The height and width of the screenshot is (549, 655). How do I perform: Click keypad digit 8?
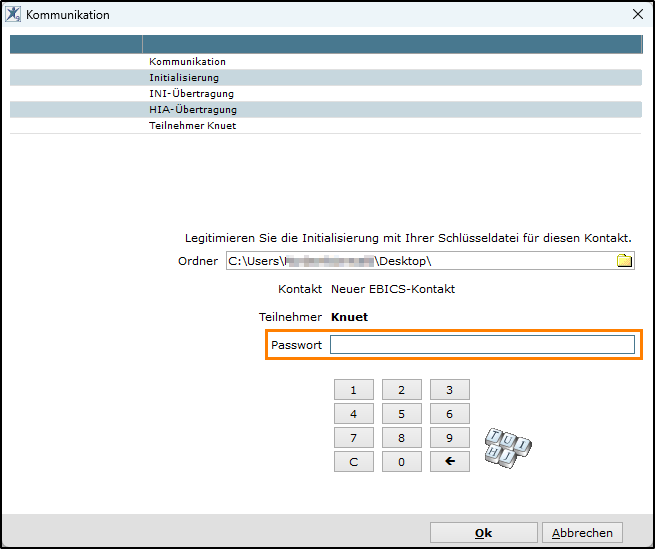402,437
